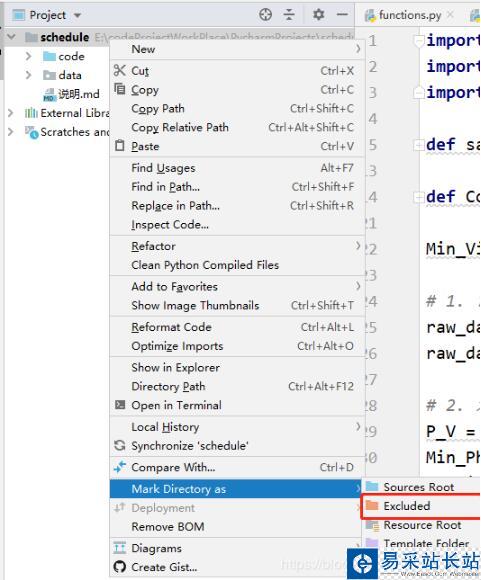The height and width of the screenshot is (580, 481).
Task: Click the code folder icon
Action: point(49,56)
